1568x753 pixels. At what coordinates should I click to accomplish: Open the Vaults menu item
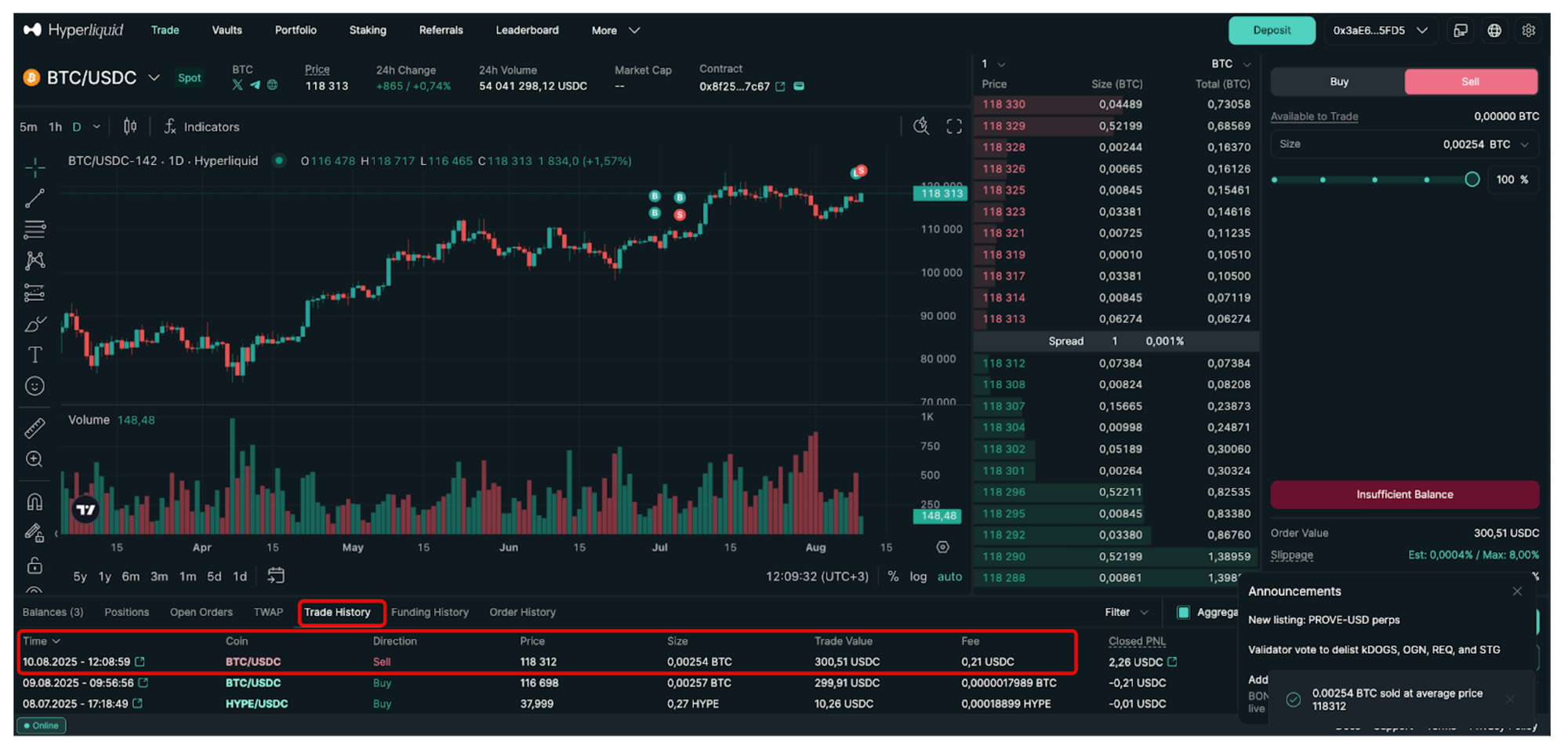coord(227,31)
